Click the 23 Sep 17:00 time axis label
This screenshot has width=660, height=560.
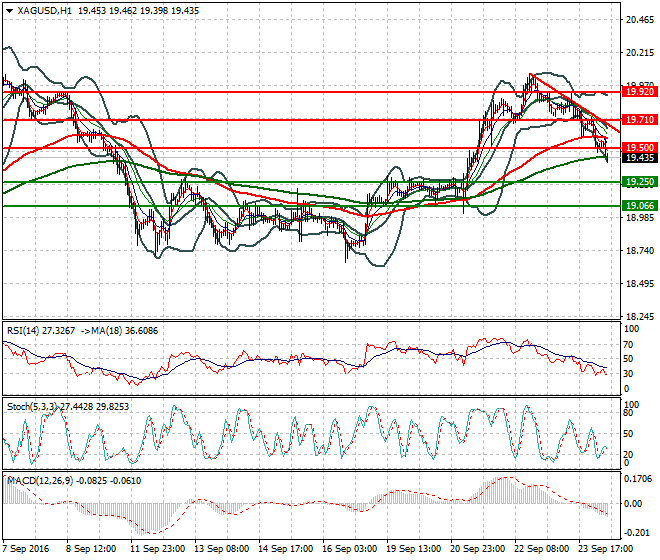click(x=605, y=549)
